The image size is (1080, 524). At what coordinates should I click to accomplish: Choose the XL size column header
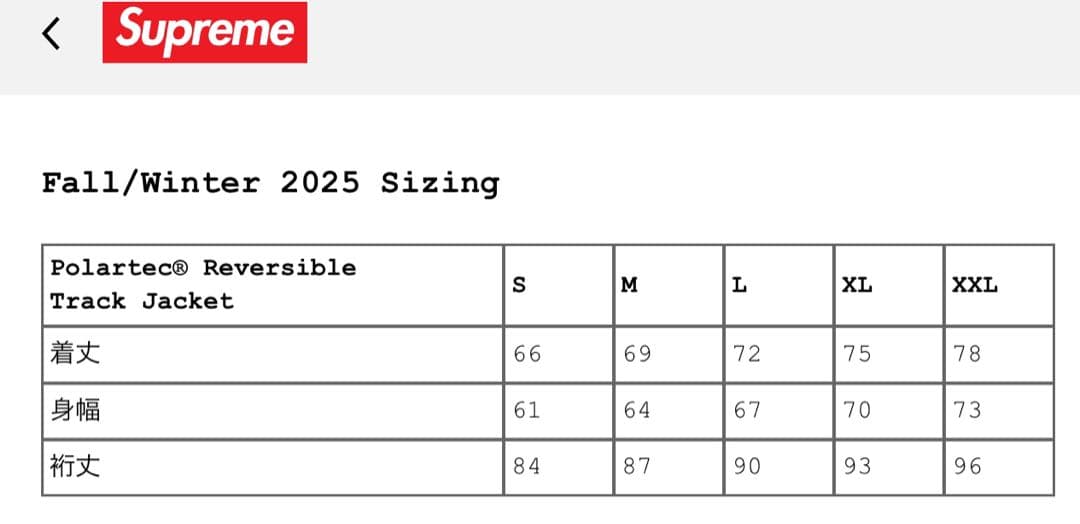(x=856, y=285)
